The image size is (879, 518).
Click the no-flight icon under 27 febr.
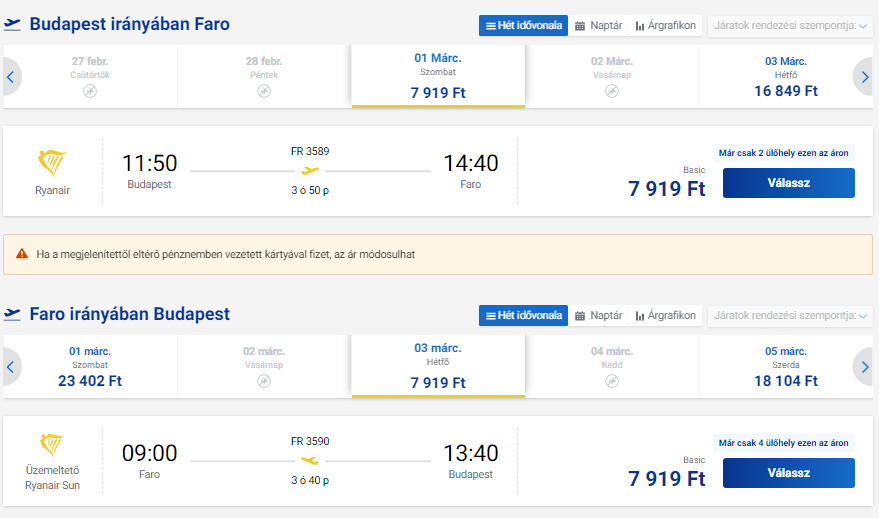[x=90, y=91]
